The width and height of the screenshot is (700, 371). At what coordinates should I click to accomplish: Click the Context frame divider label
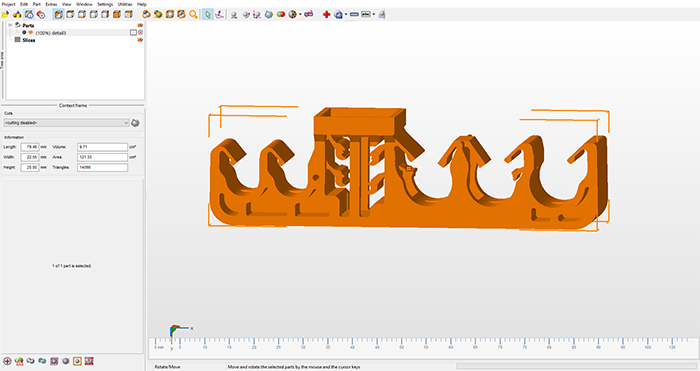click(73, 105)
